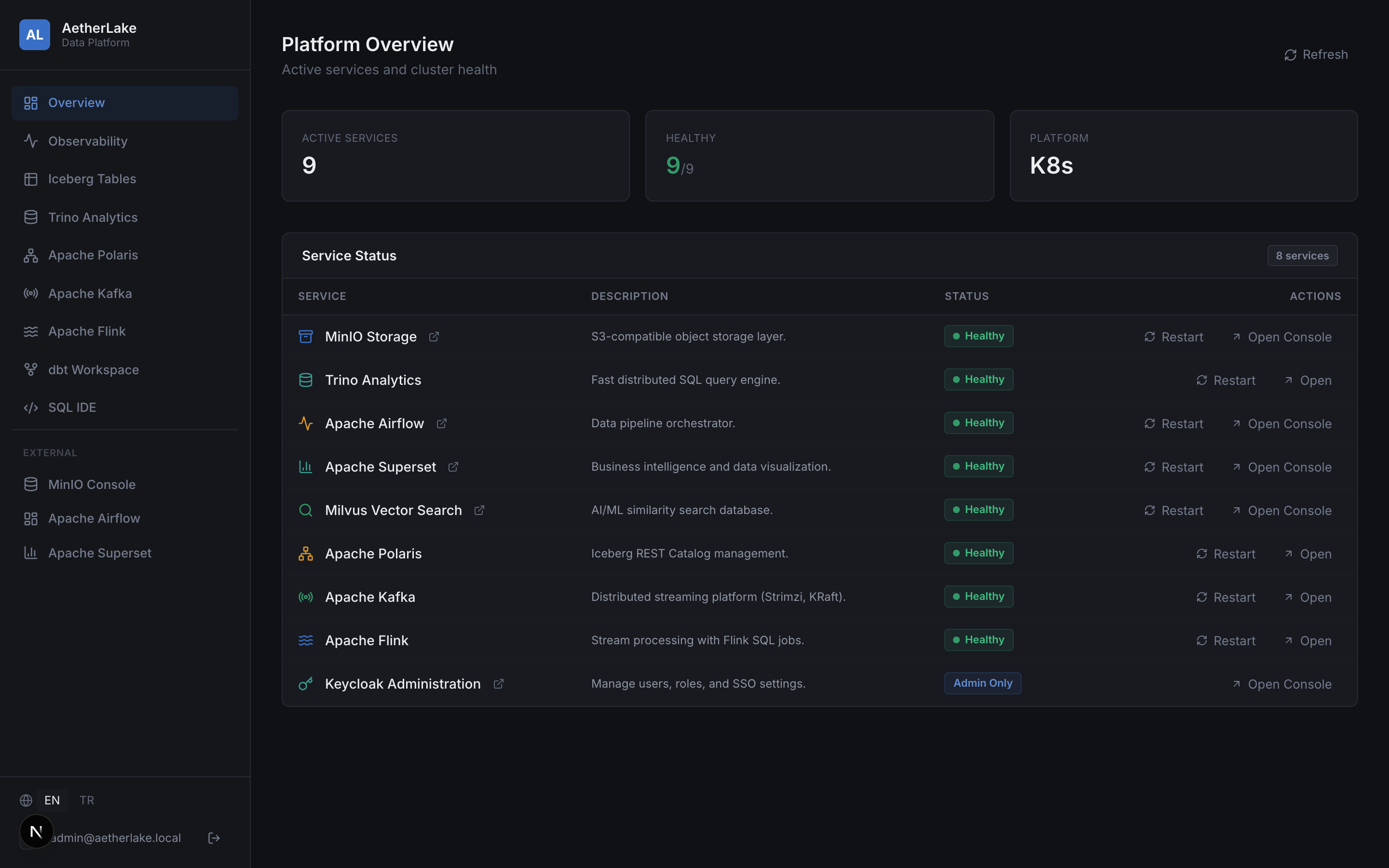
Task: Select Overview in the sidebar
Action: [124, 103]
